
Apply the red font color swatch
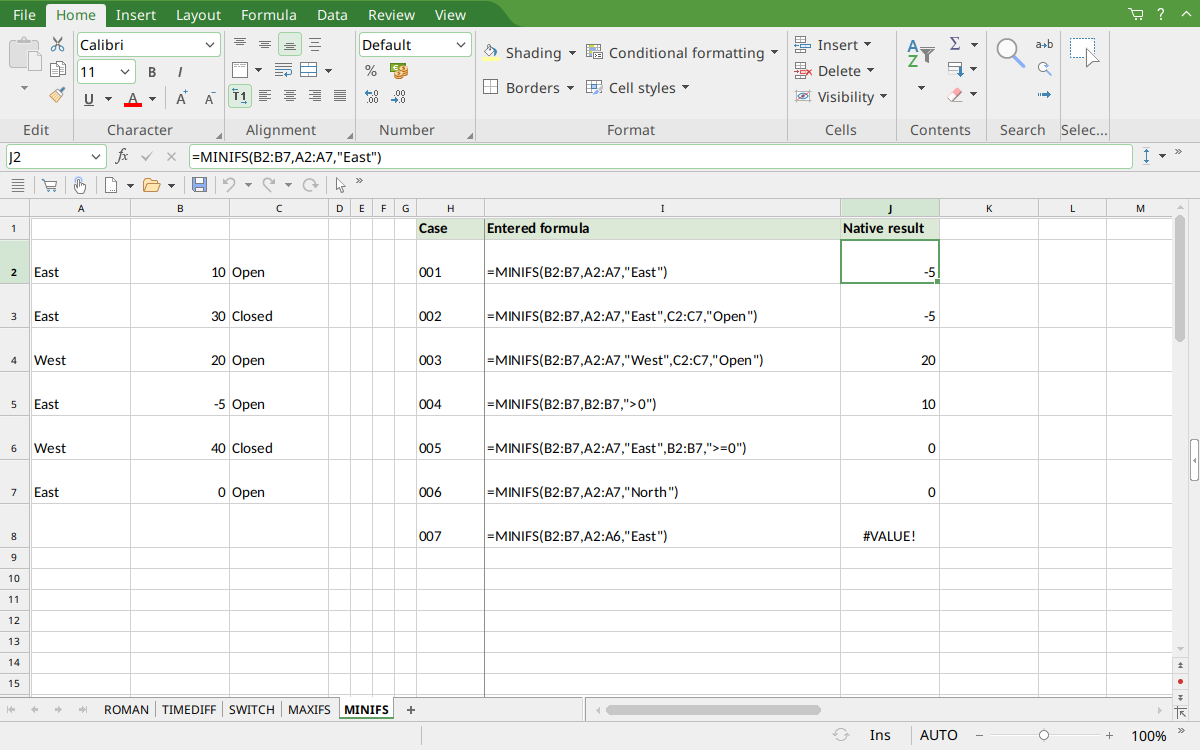tap(133, 98)
